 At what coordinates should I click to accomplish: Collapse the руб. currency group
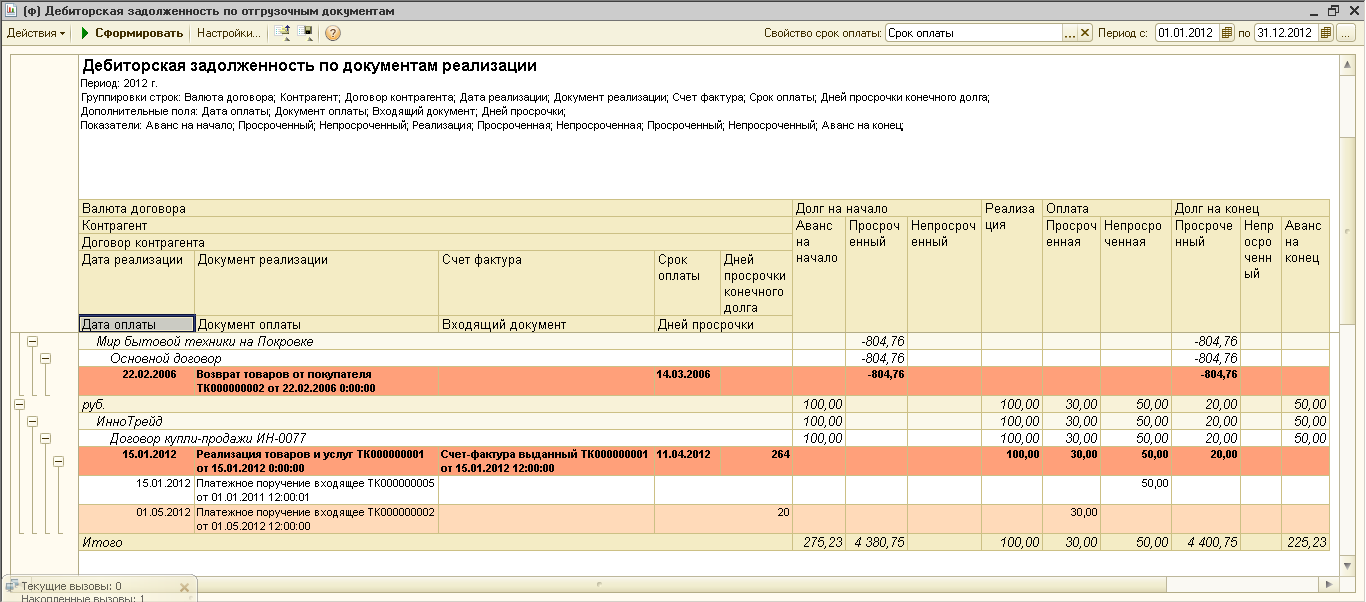tap(19, 405)
